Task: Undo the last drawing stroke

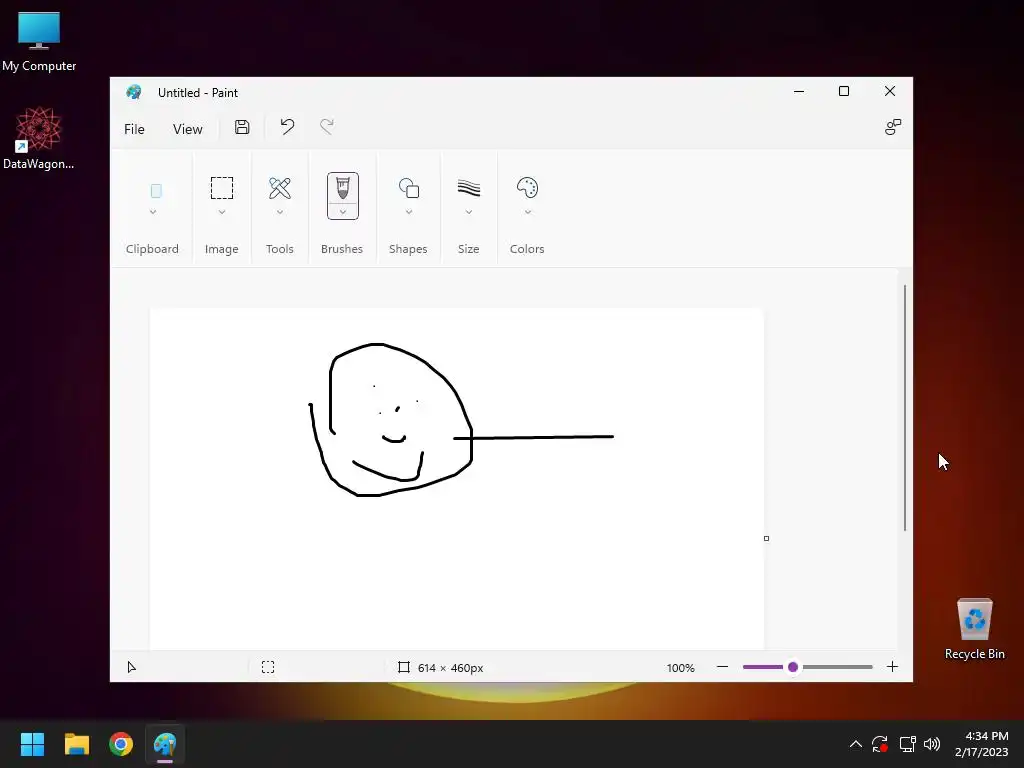Action: click(x=287, y=127)
